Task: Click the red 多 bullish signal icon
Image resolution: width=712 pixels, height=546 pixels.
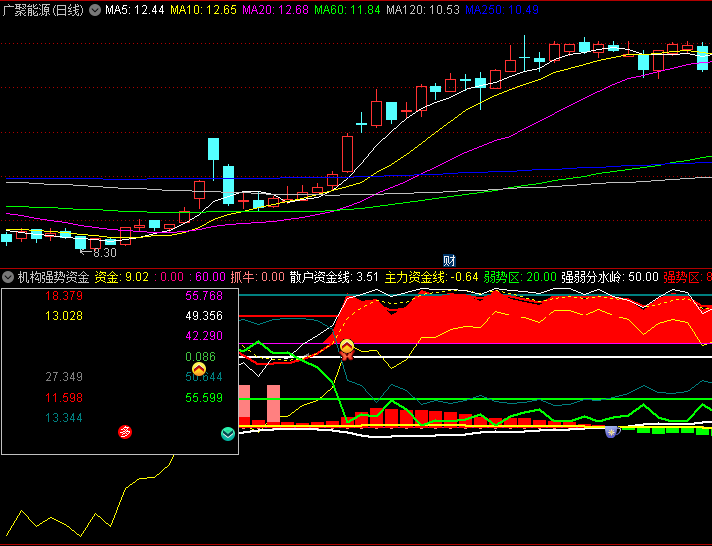Action: click(x=125, y=432)
